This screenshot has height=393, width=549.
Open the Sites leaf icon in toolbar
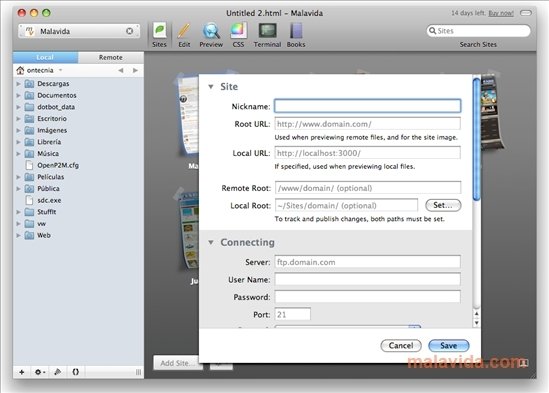(159, 31)
